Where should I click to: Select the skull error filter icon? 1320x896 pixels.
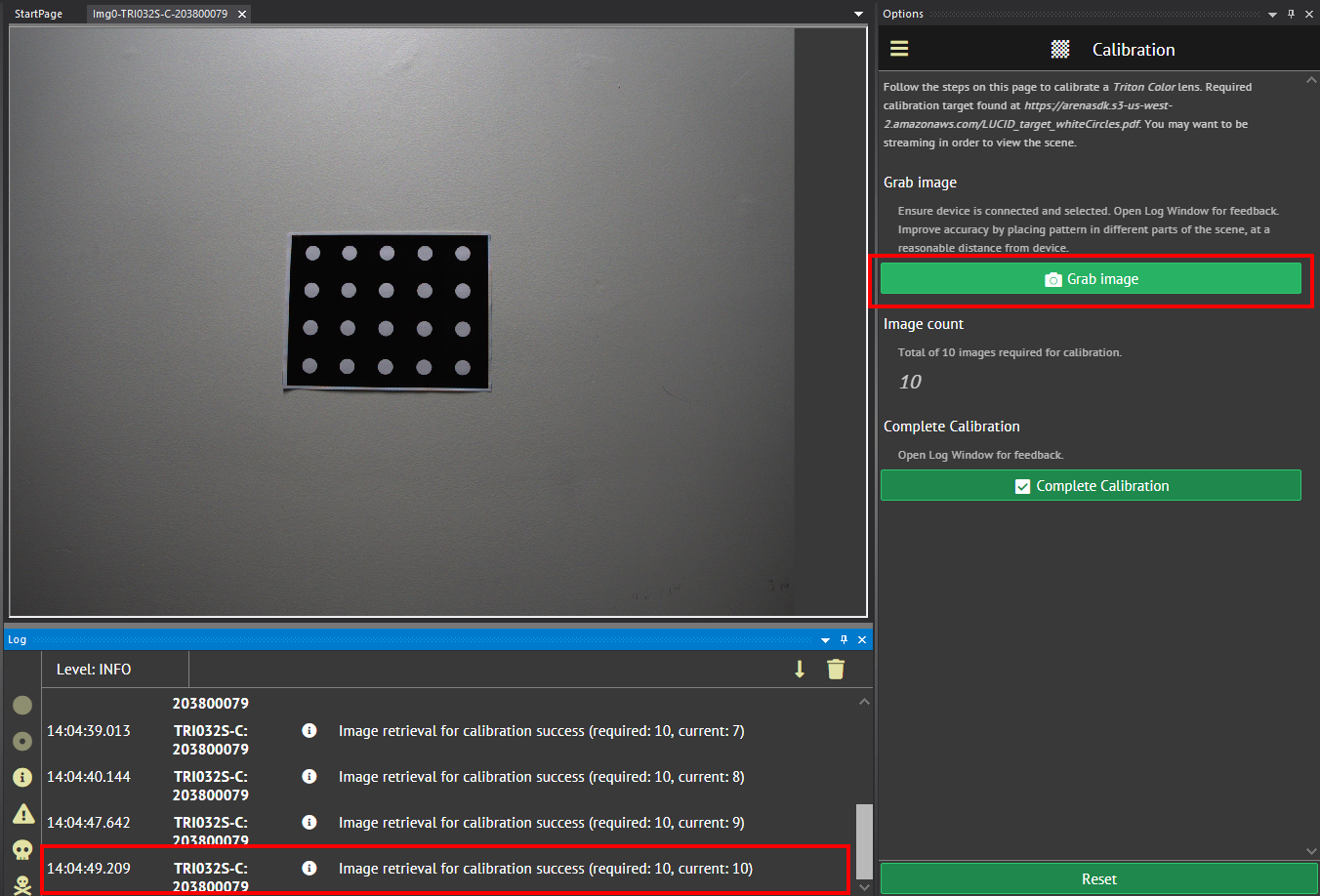21,849
